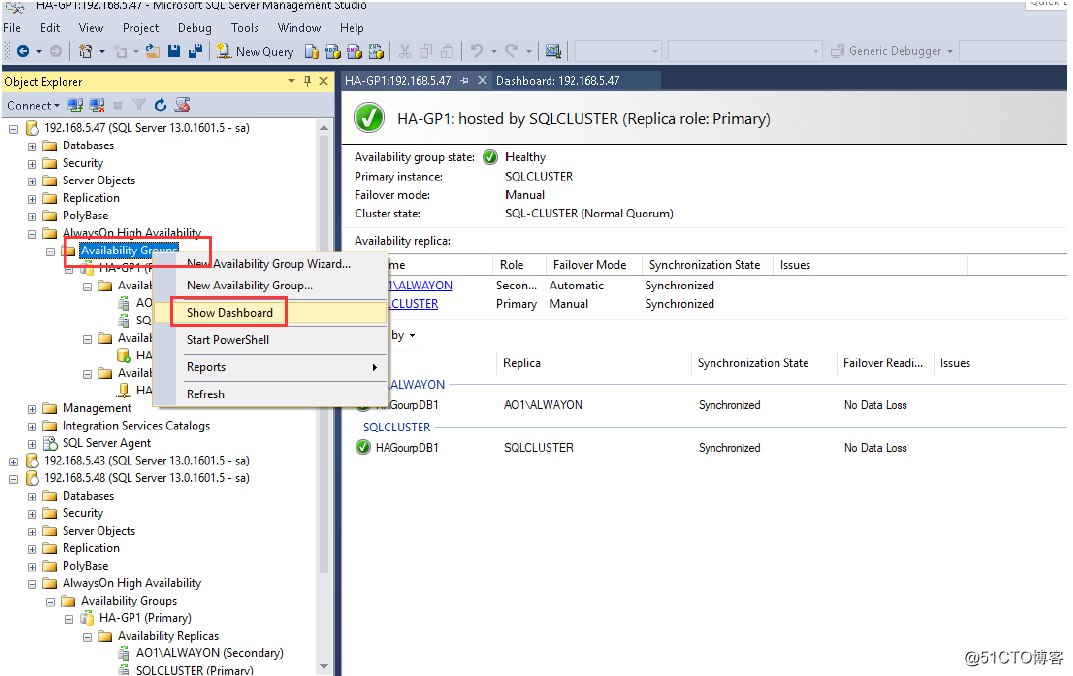1073x676 pixels.
Task: Click the Filter funnel icon in Object Explorer
Action: tap(139, 105)
